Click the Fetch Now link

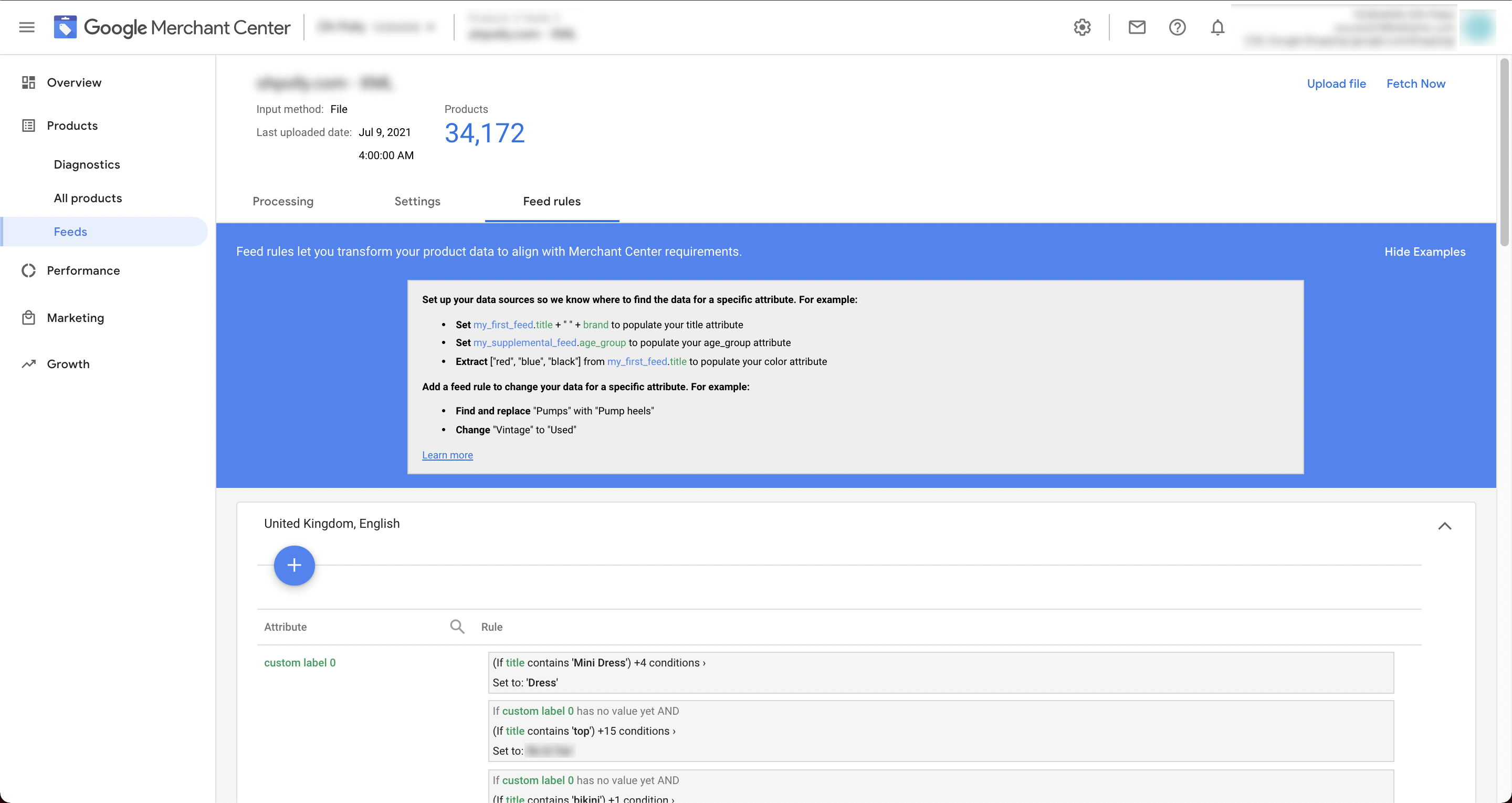tap(1415, 84)
